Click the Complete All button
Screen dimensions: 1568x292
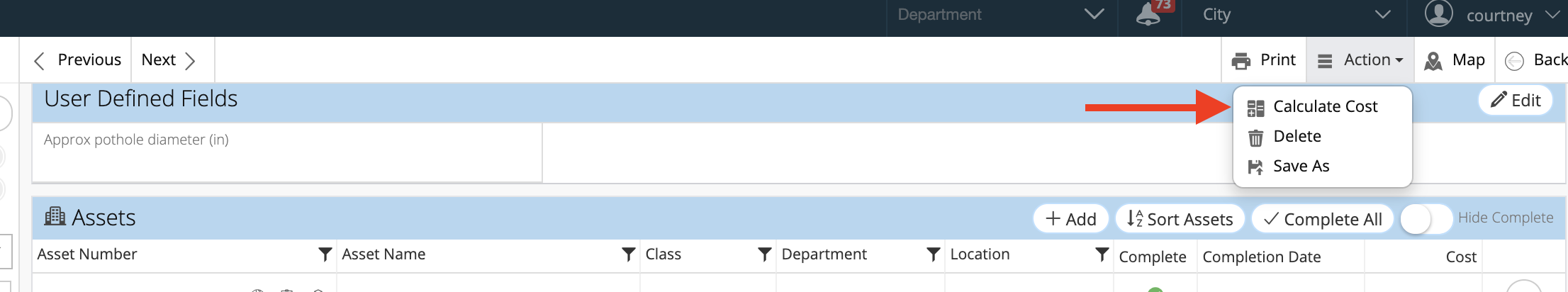click(x=1323, y=219)
